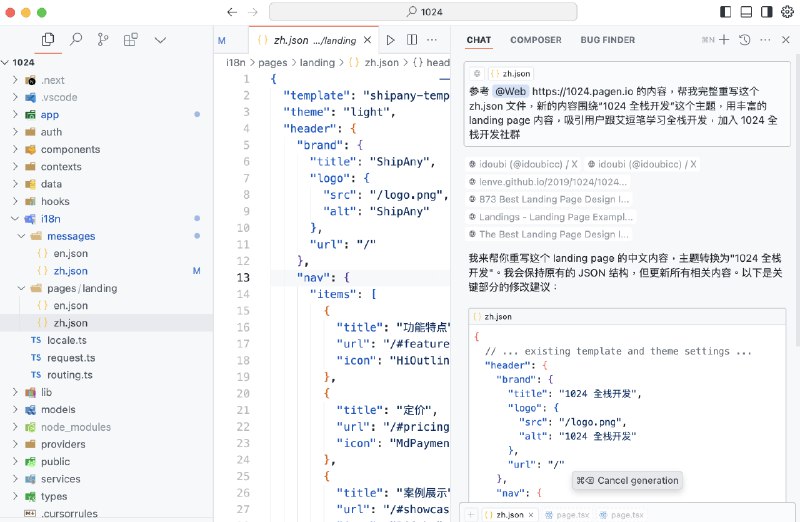Click the @Web mention in prompt
Image resolution: width=800 pixels, height=522 pixels.
point(510,91)
